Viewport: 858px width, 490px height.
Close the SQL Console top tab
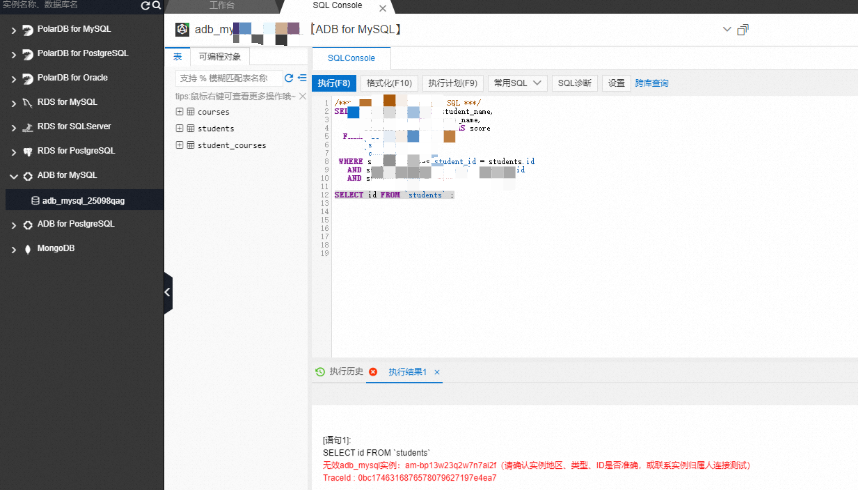(x=382, y=9)
